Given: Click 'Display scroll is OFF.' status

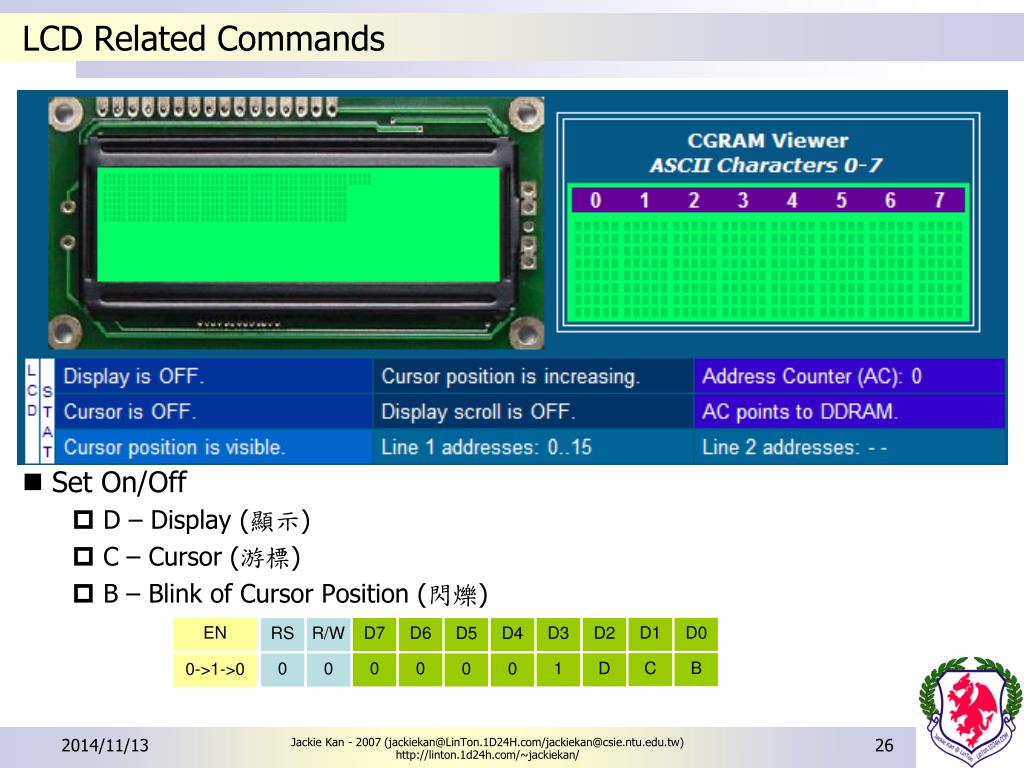Looking at the screenshot, I should point(533,411).
